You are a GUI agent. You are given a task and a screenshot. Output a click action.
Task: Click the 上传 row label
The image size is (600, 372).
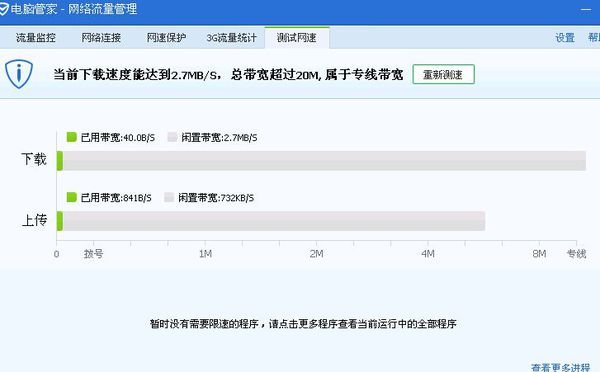34,220
